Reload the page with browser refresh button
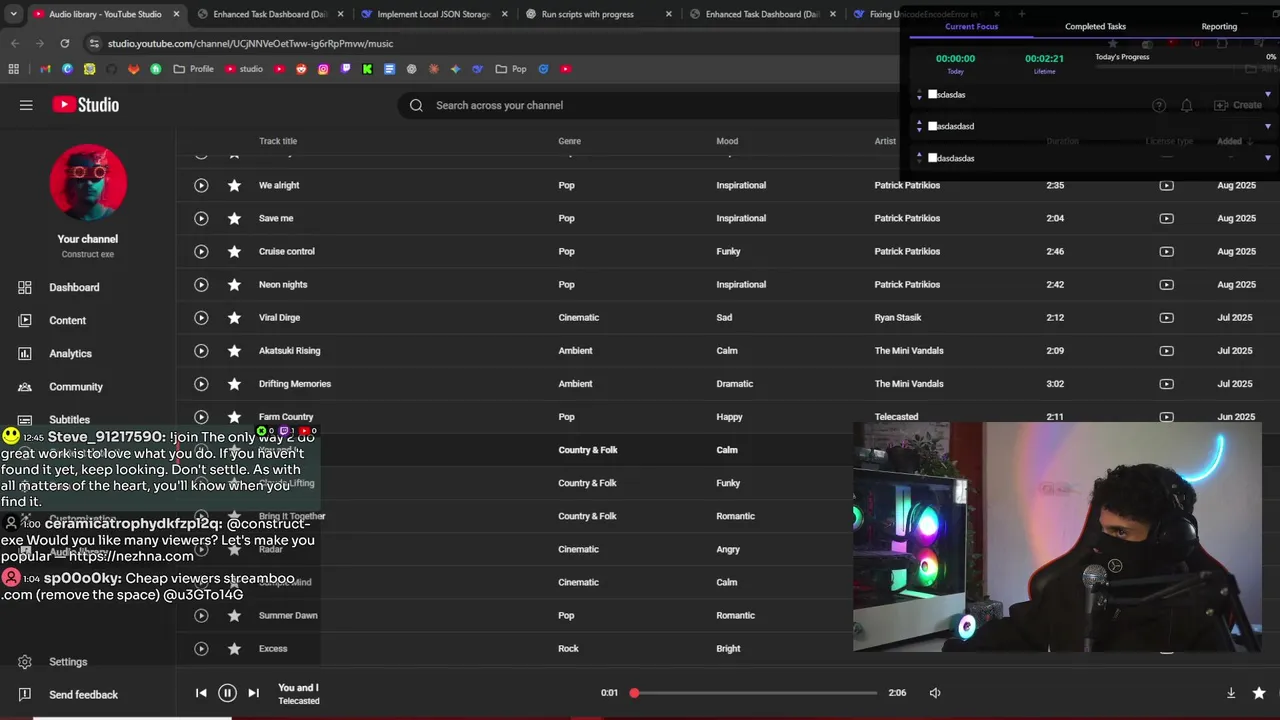 pyautogui.click(x=65, y=43)
